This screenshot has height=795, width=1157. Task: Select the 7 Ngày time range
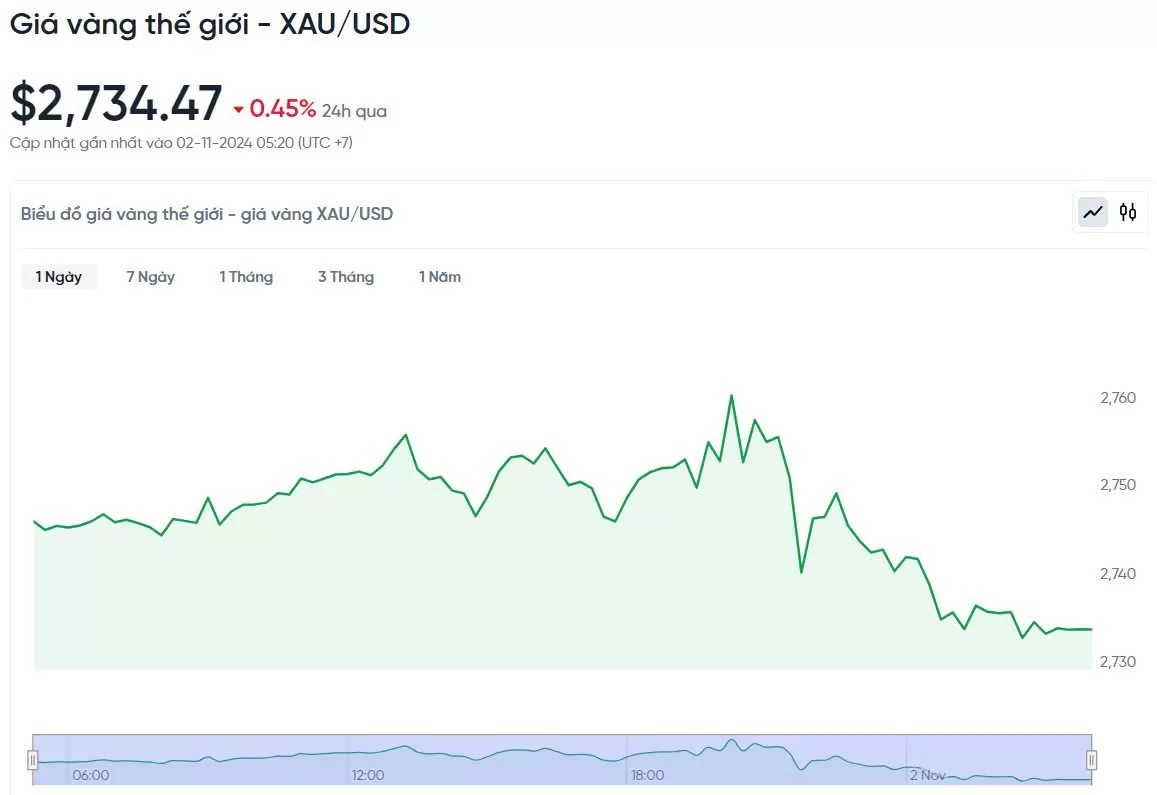click(x=151, y=277)
